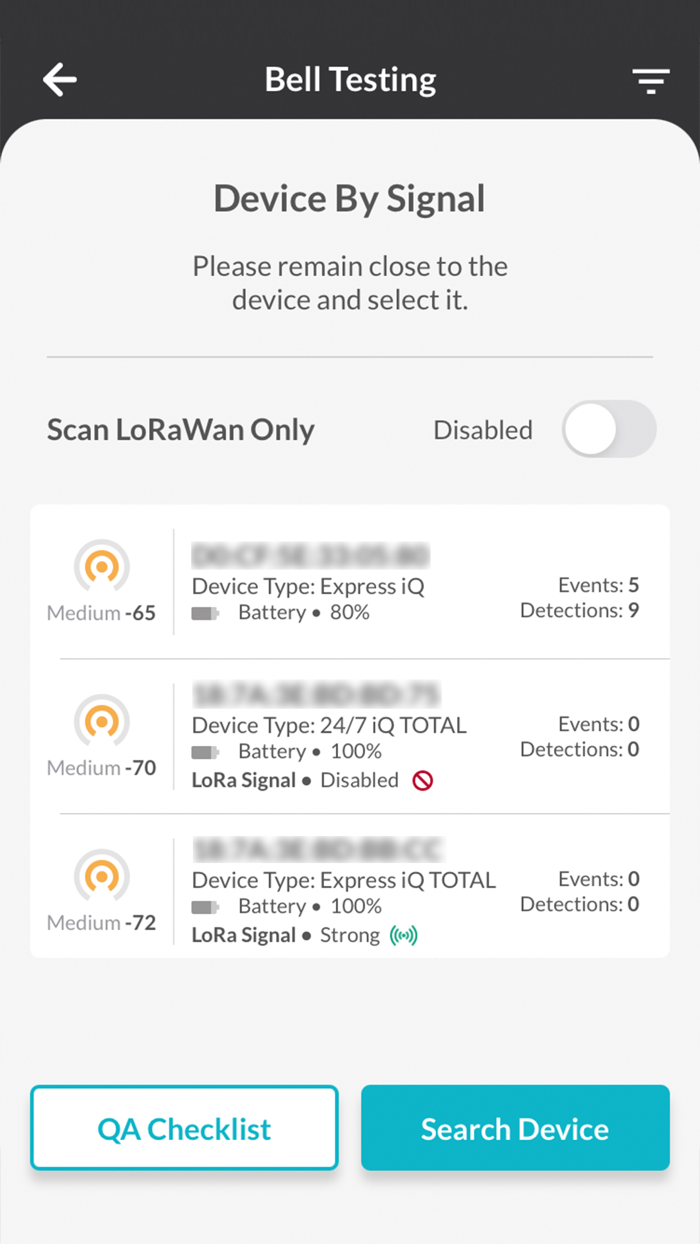Expand the Express iQ device entry

350,585
